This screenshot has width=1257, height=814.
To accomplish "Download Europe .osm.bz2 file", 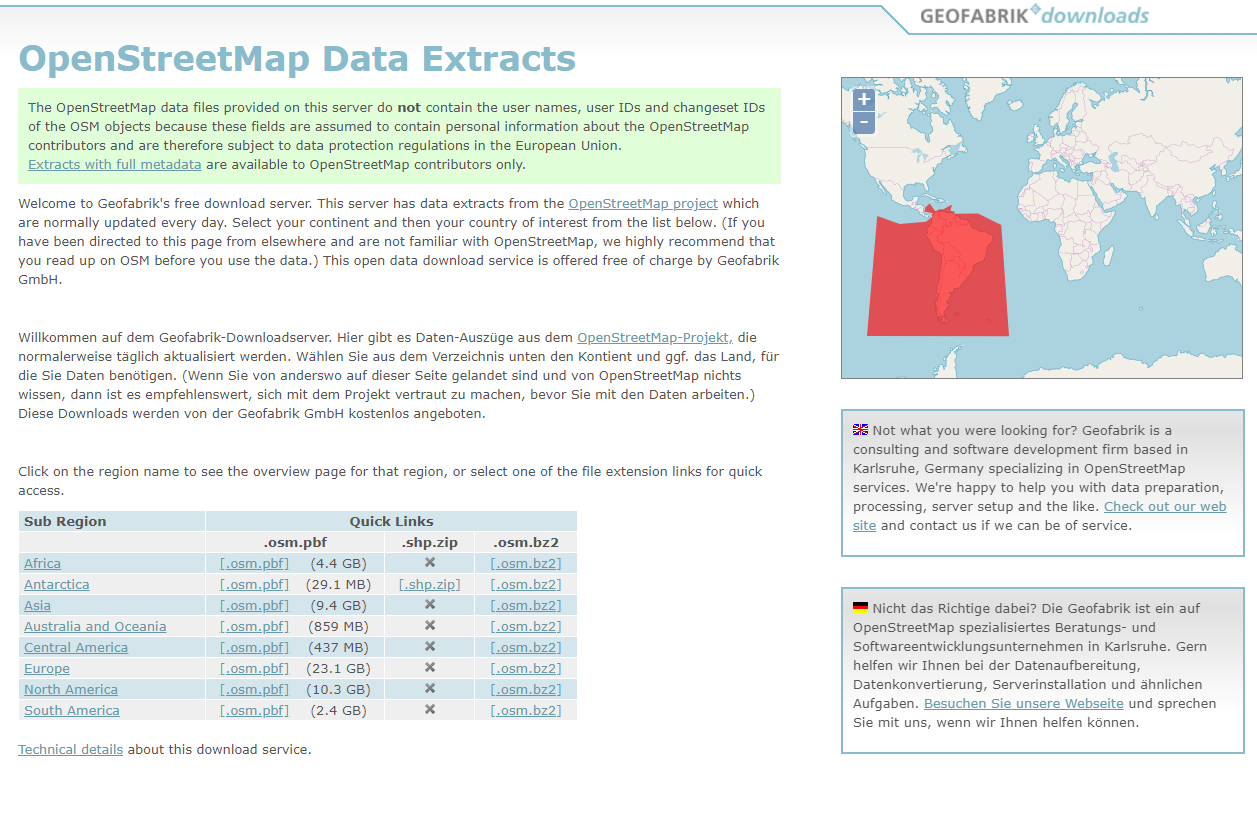I will point(526,669).
